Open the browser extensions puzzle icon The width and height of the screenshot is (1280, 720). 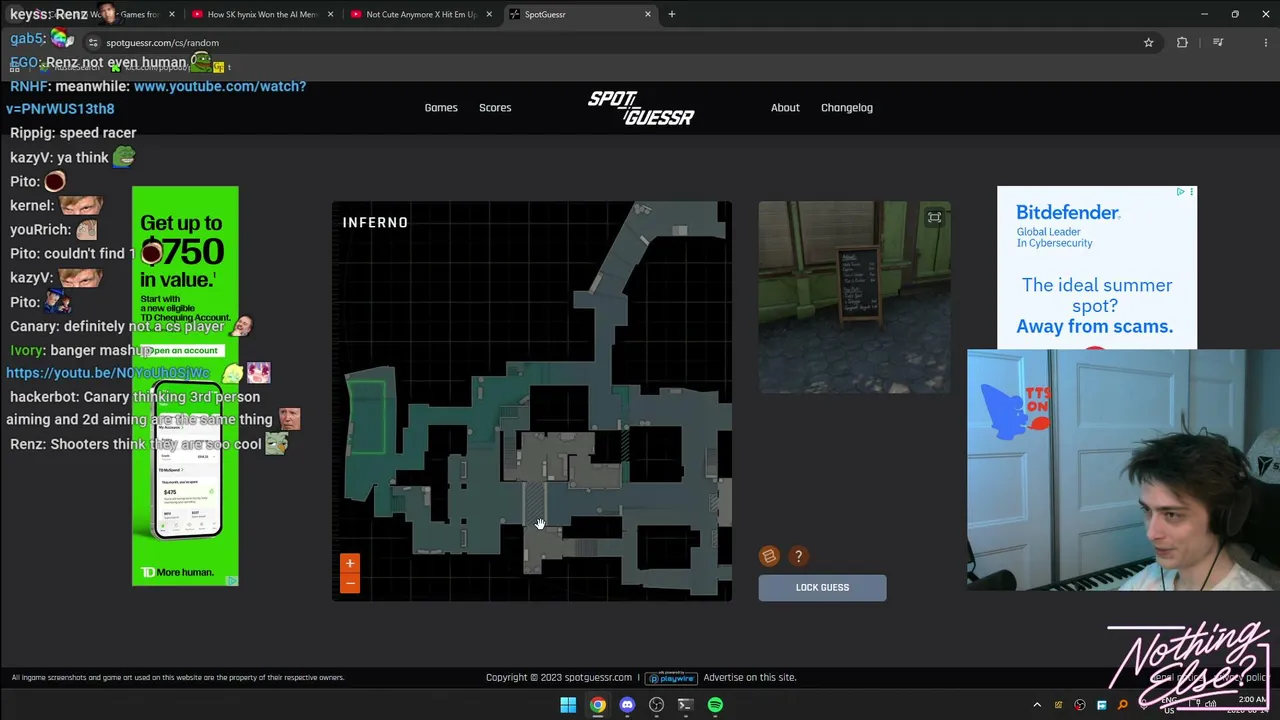pos(1182,43)
